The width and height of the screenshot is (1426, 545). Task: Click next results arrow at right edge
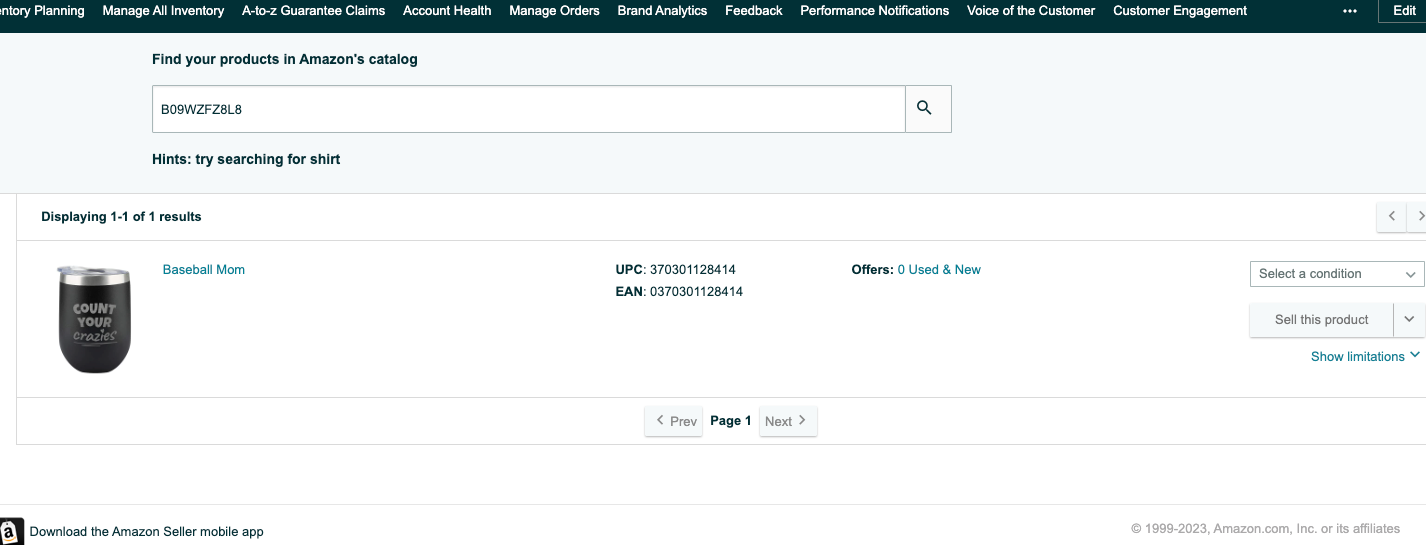[1418, 216]
